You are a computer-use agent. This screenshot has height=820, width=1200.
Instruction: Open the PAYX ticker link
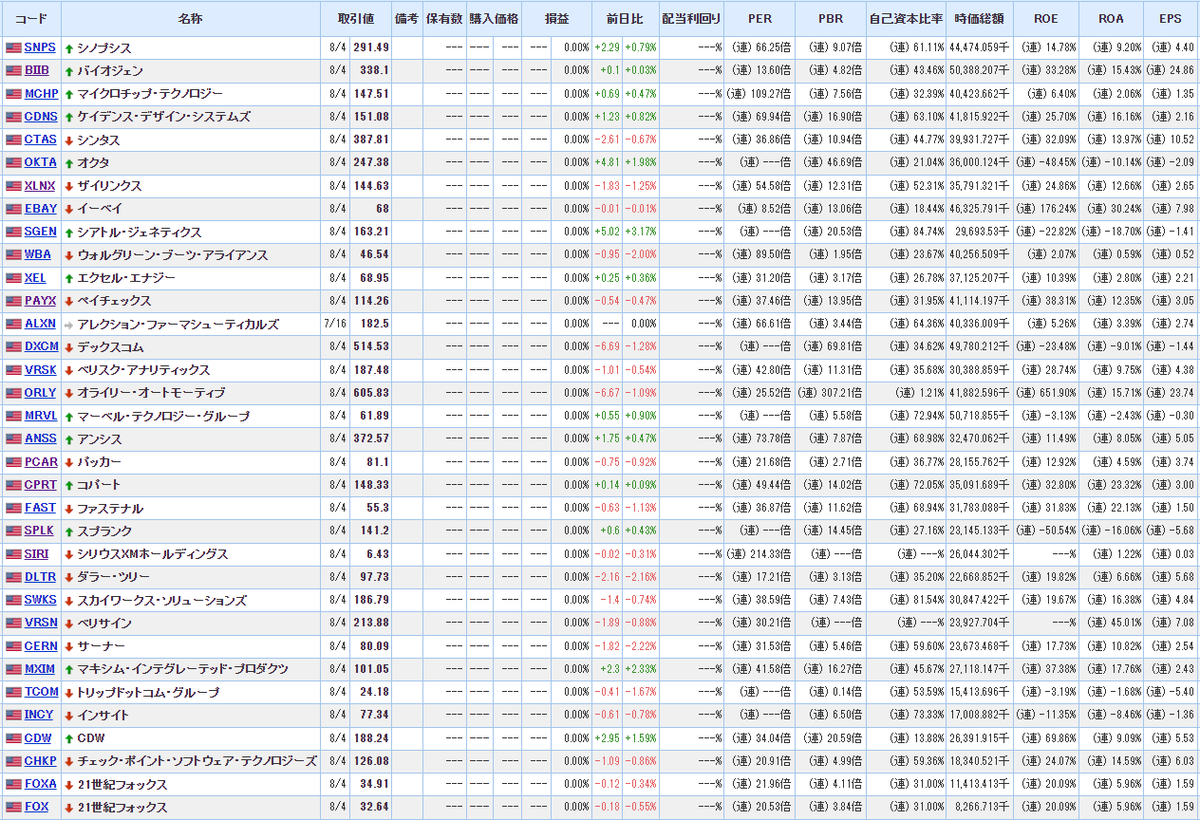pyautogui.click(x=41, y=301)
